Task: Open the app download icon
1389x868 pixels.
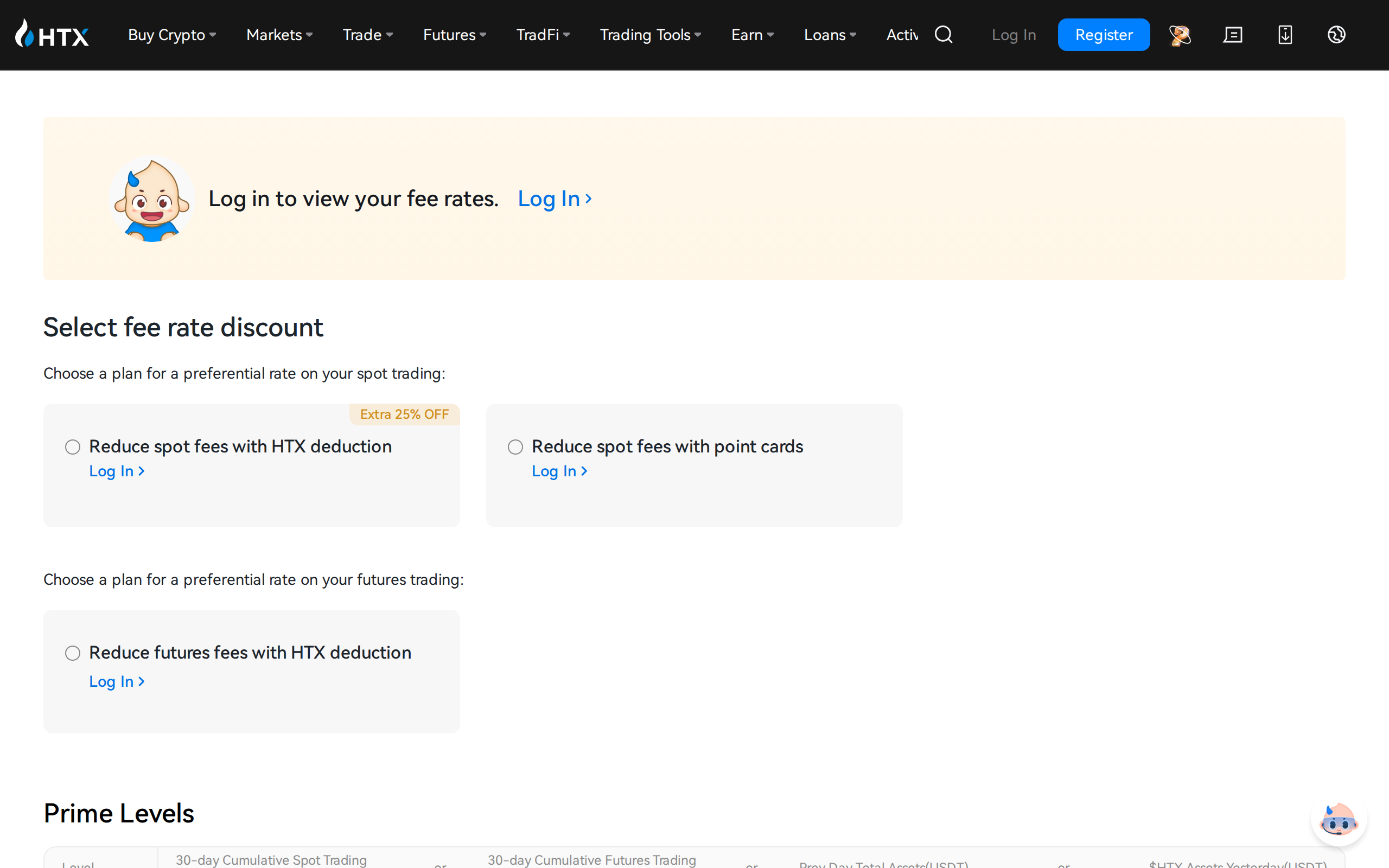Action: coord(1285,35)
